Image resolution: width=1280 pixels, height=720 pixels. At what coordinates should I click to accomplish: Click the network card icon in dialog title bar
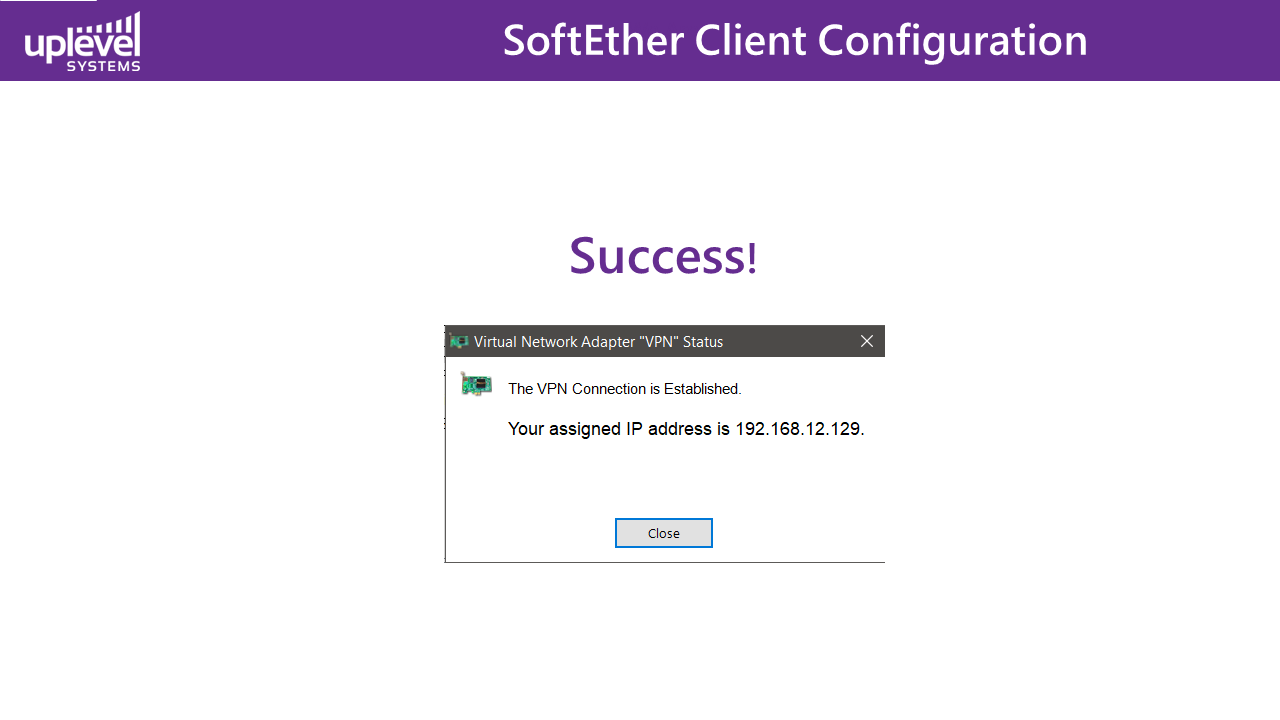(x=459, y=342)
